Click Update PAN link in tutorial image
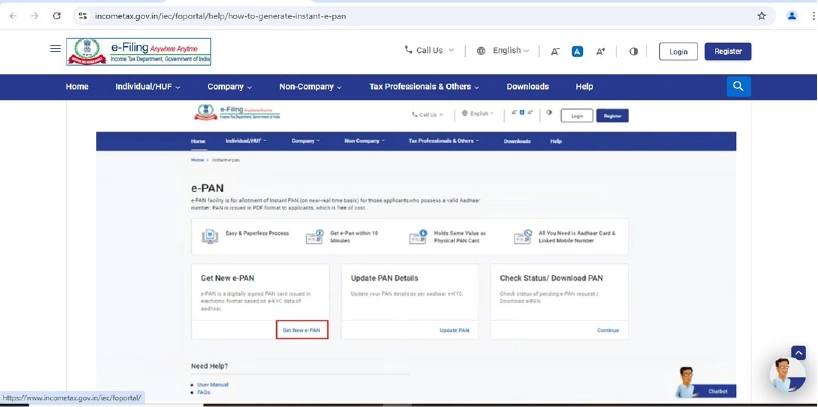This screenshot has width=818, height=407. 454,330
